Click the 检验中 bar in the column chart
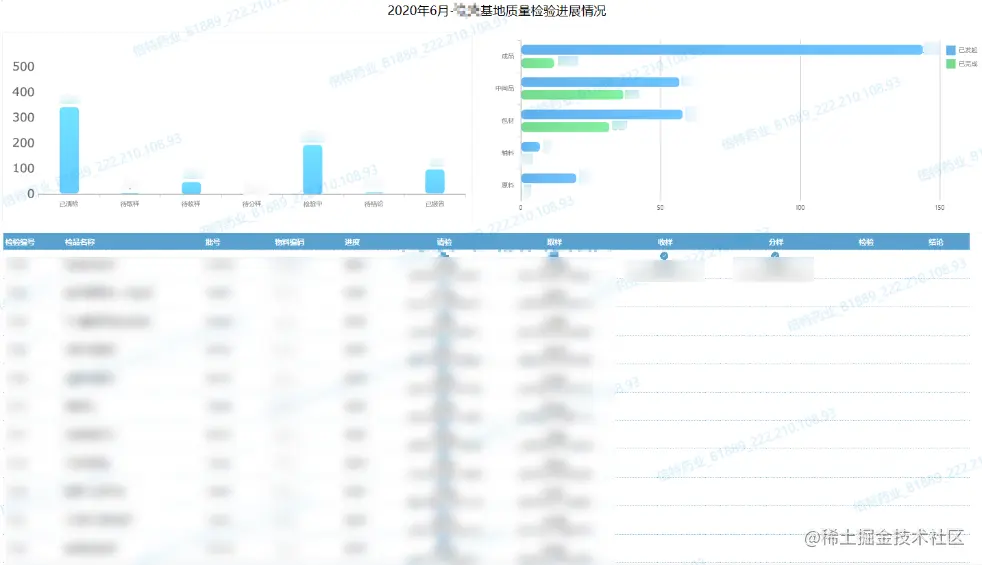982x565 pixels. click(x=313, y=169)
